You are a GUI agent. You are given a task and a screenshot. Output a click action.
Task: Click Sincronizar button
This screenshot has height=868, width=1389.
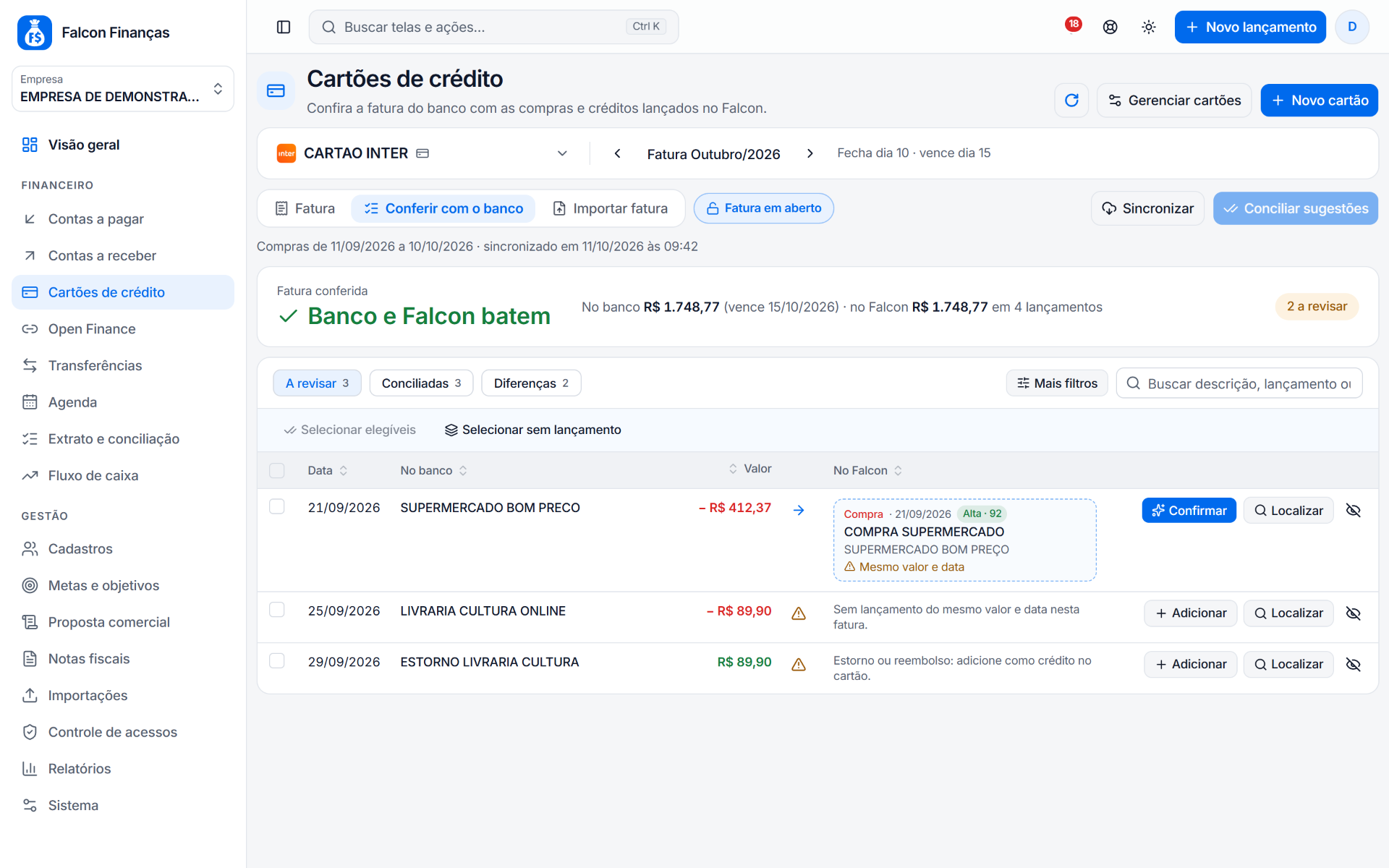pyautogui.click(x=1147, y=208)
